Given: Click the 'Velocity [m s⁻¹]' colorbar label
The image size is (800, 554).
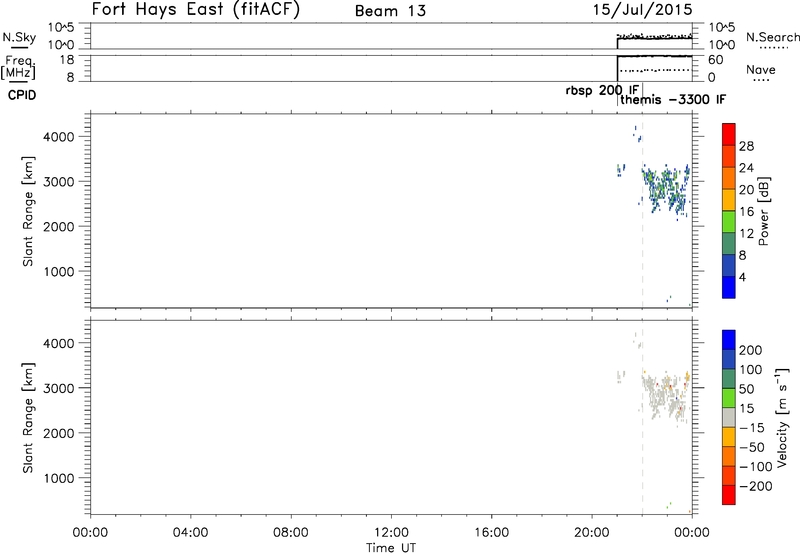Looking at the screenshot, I should [783, 417].
